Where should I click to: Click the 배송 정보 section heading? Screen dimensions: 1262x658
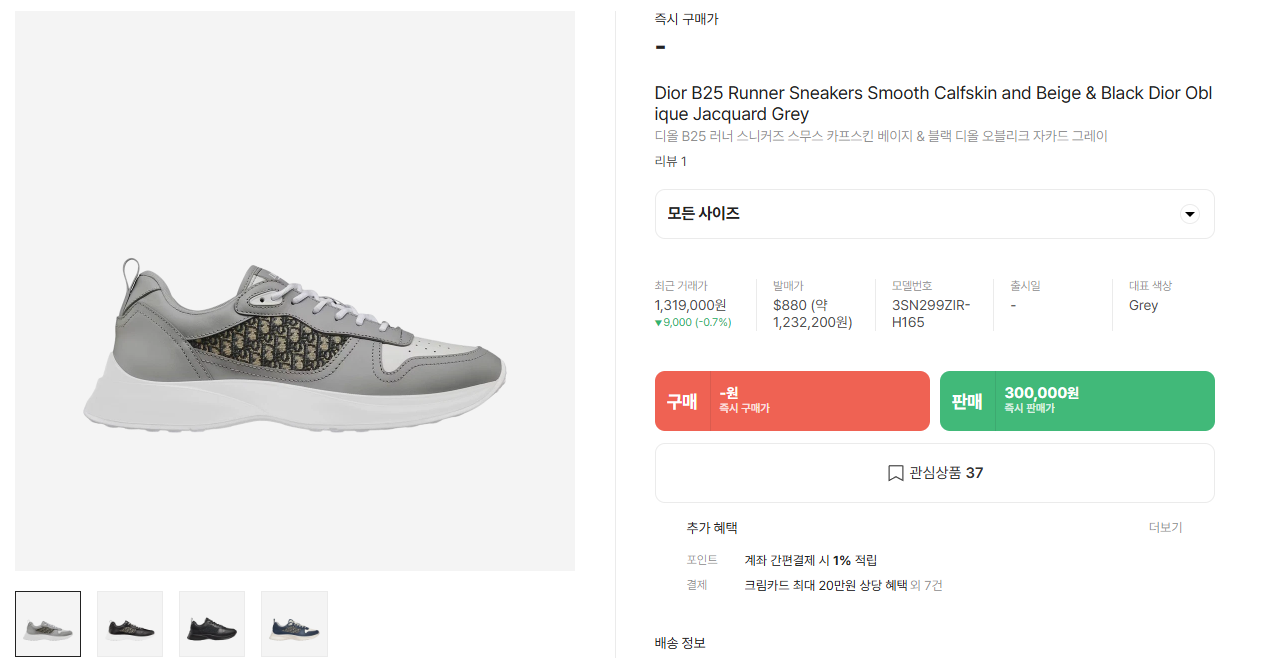pyautogui.click(x=680, y=643)
